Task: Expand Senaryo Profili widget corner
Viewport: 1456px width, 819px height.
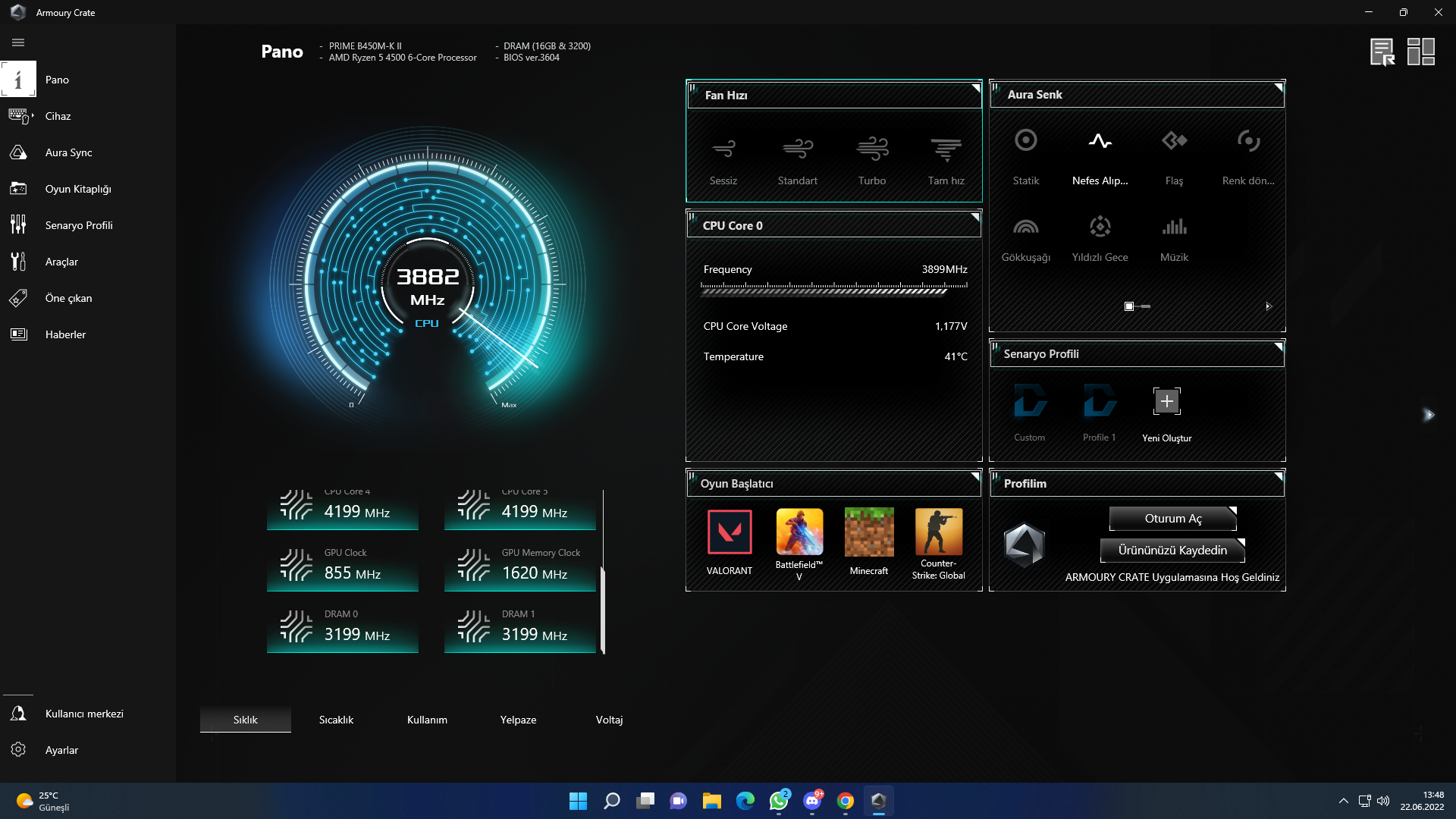Action: click(1279, 347)
